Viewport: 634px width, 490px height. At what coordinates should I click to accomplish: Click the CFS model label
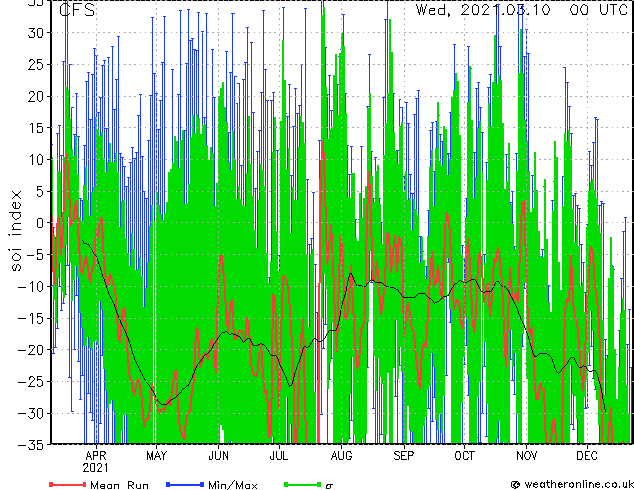[x=77, y=10]
